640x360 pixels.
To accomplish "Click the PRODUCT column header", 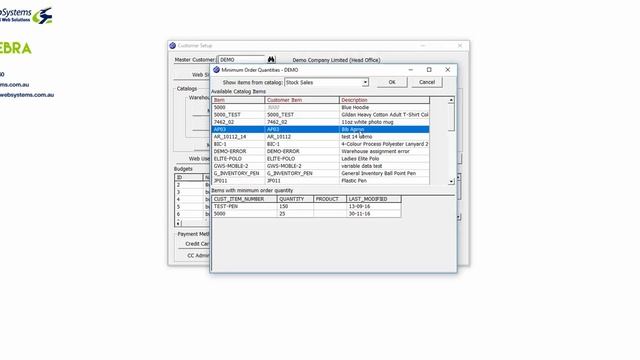I will pos(330,199).
